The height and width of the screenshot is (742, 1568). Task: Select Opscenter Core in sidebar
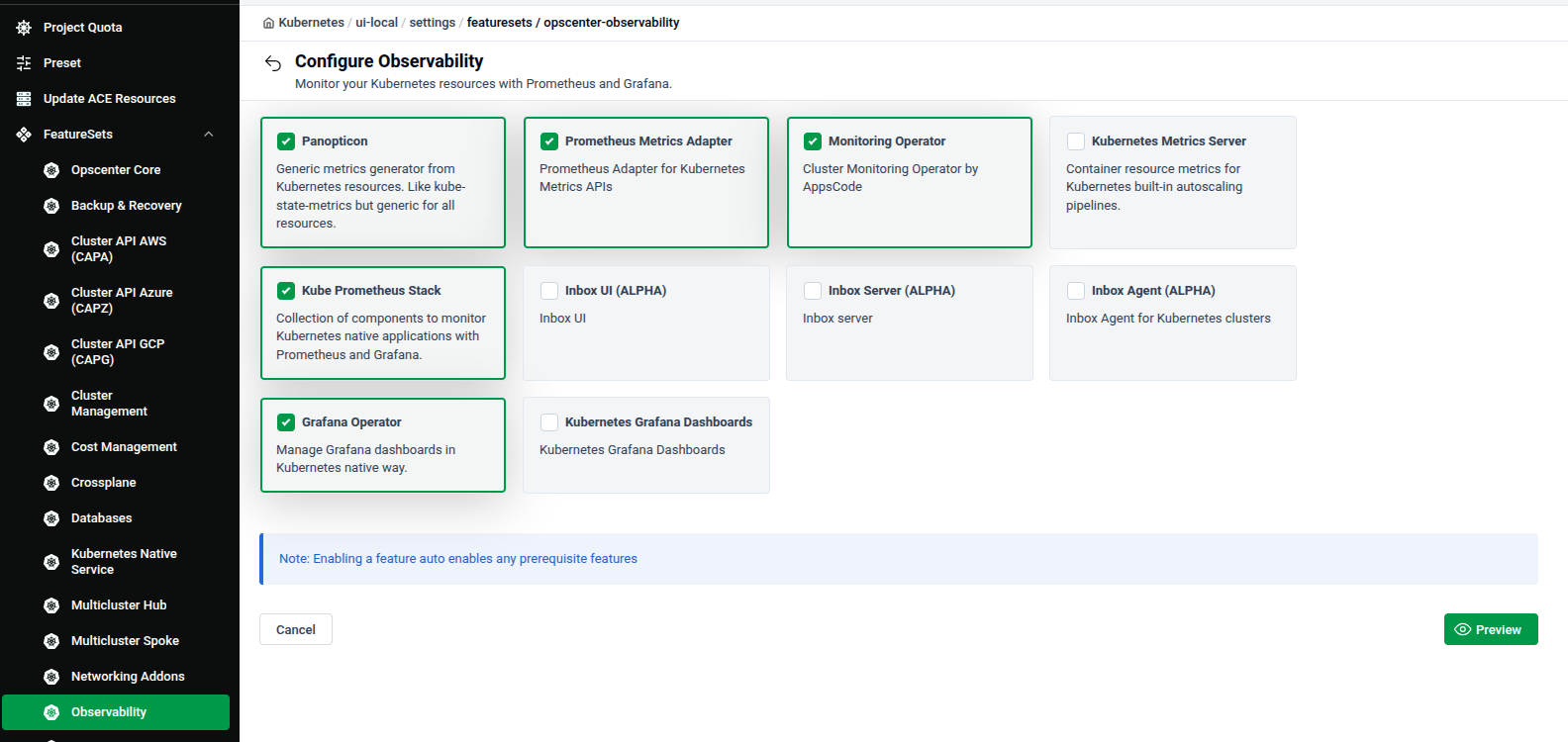point(116,170)
